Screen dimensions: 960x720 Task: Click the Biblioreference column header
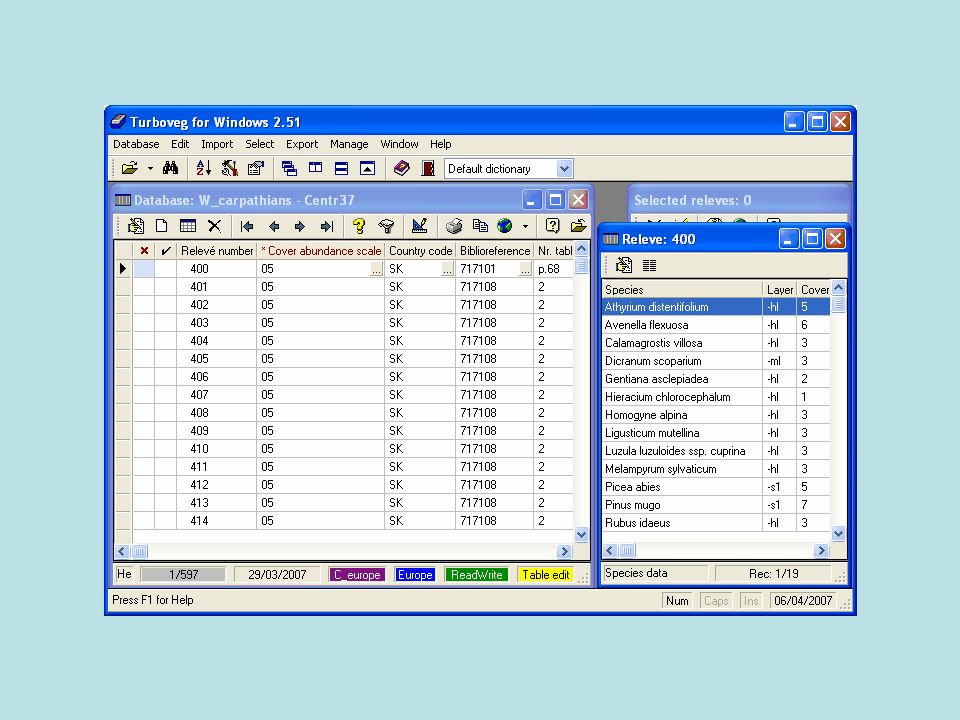495,251
